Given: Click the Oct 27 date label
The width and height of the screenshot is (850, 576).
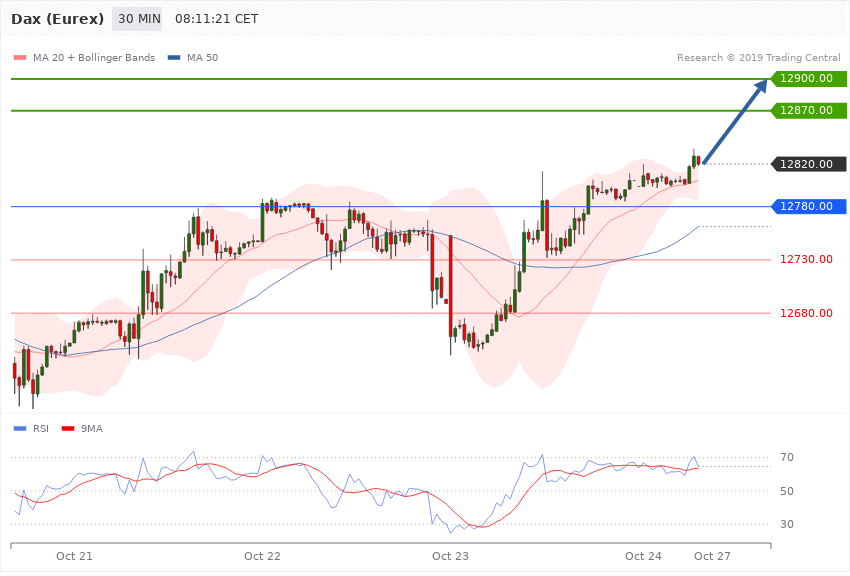Looking at the screenshot, I should point(712,556).
